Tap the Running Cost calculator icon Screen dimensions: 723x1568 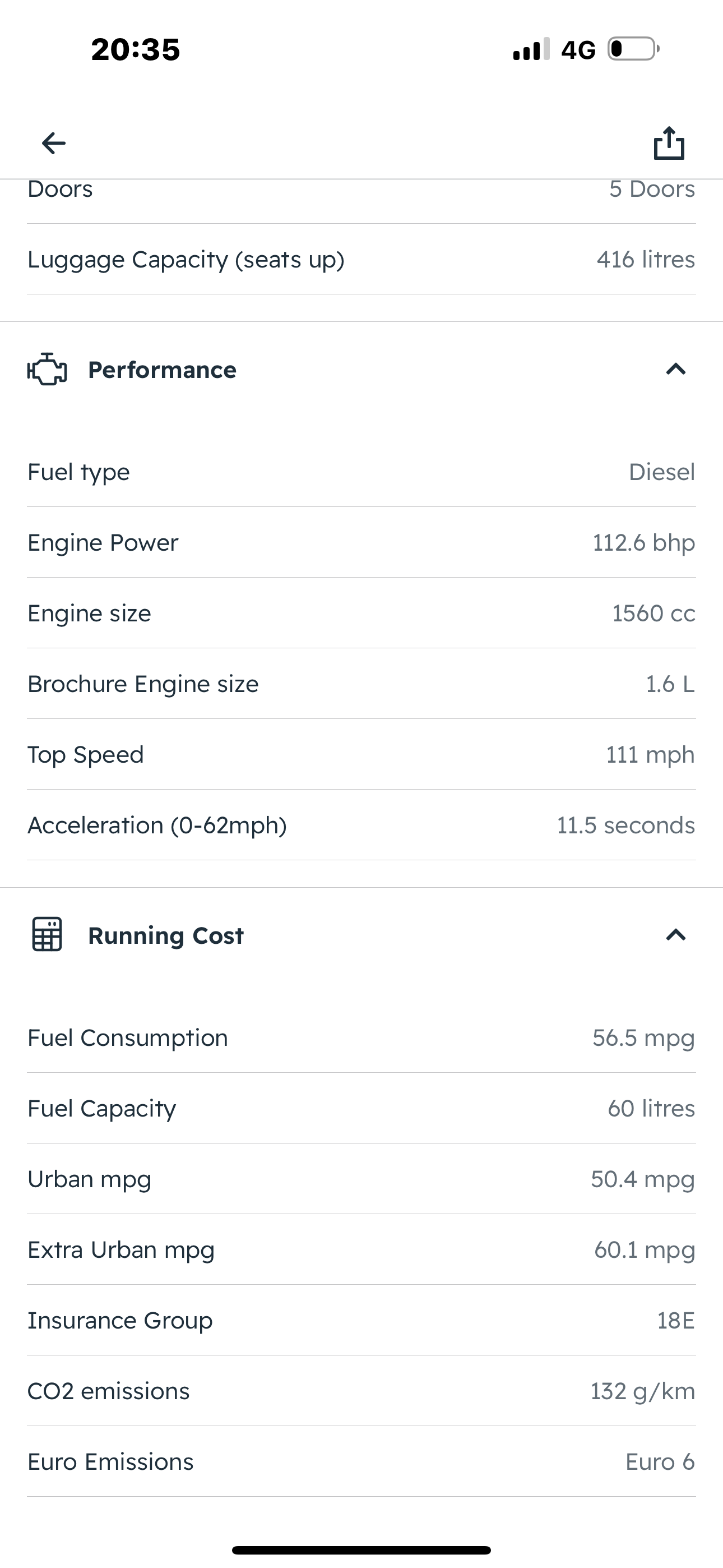(x=47, y=934)
